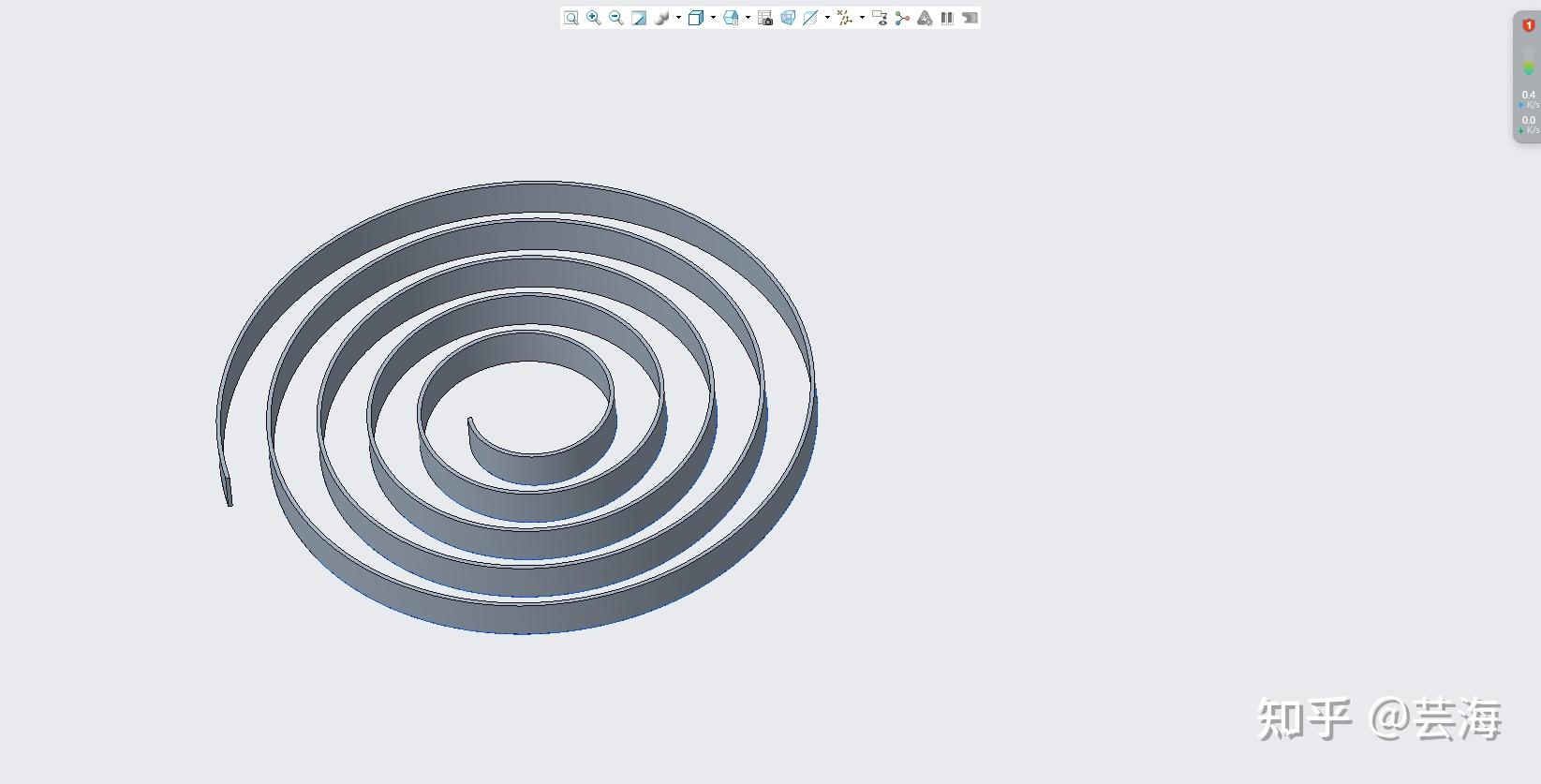Click the shaded rendering spheres icon
The image size is (1541, 784).
661,18
